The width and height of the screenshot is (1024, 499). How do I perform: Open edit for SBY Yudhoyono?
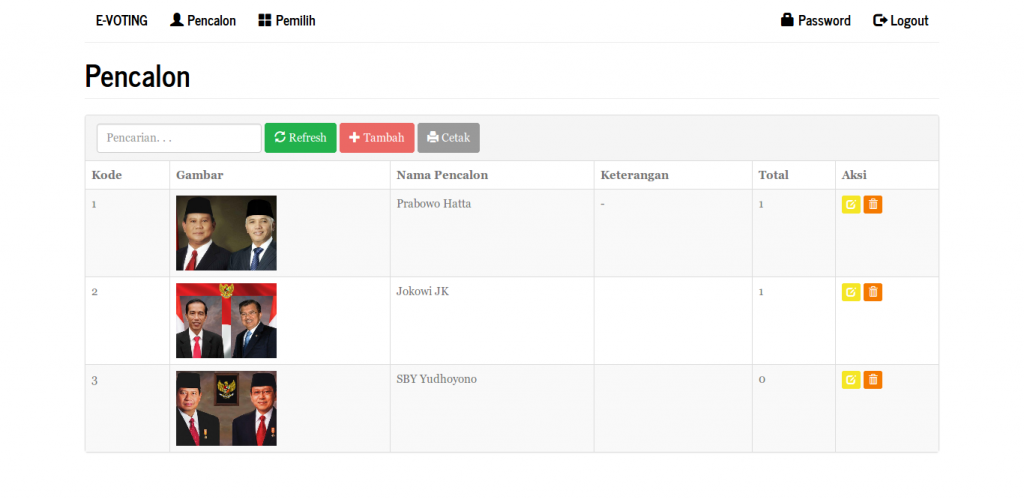(851, 380)
